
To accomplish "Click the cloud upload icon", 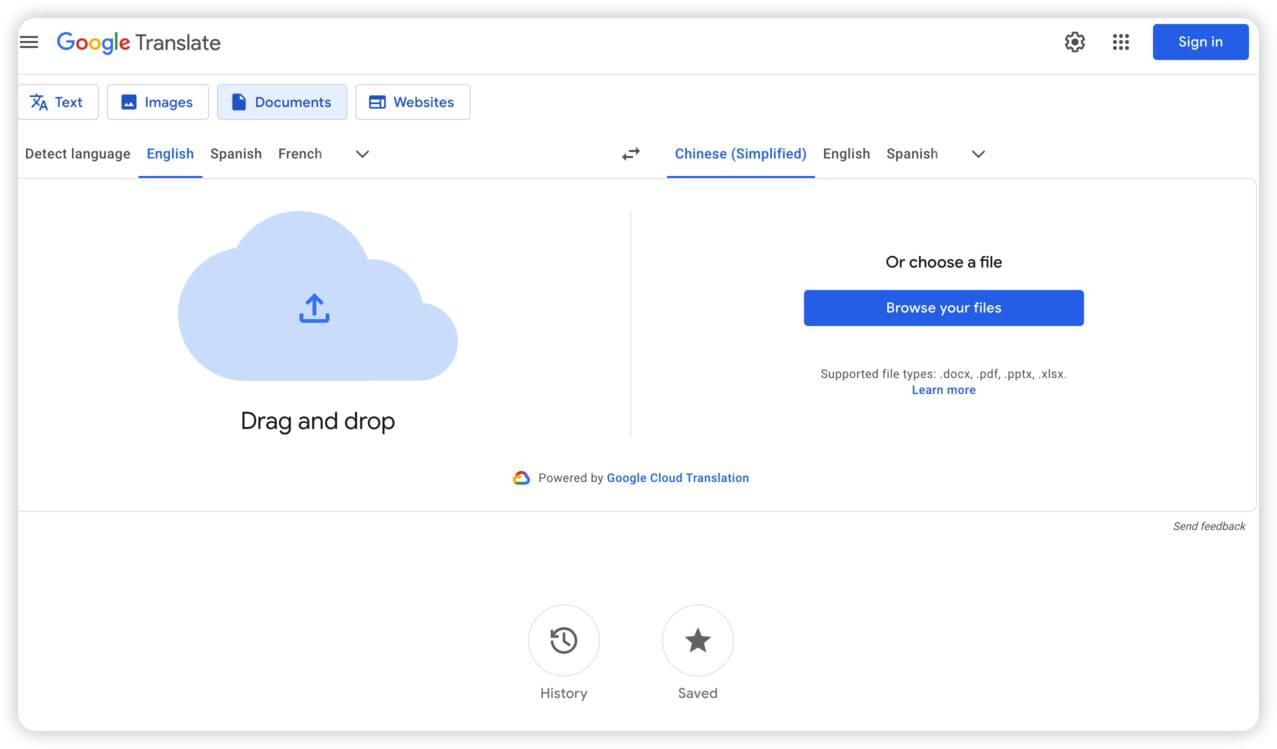I will (314, 308).
